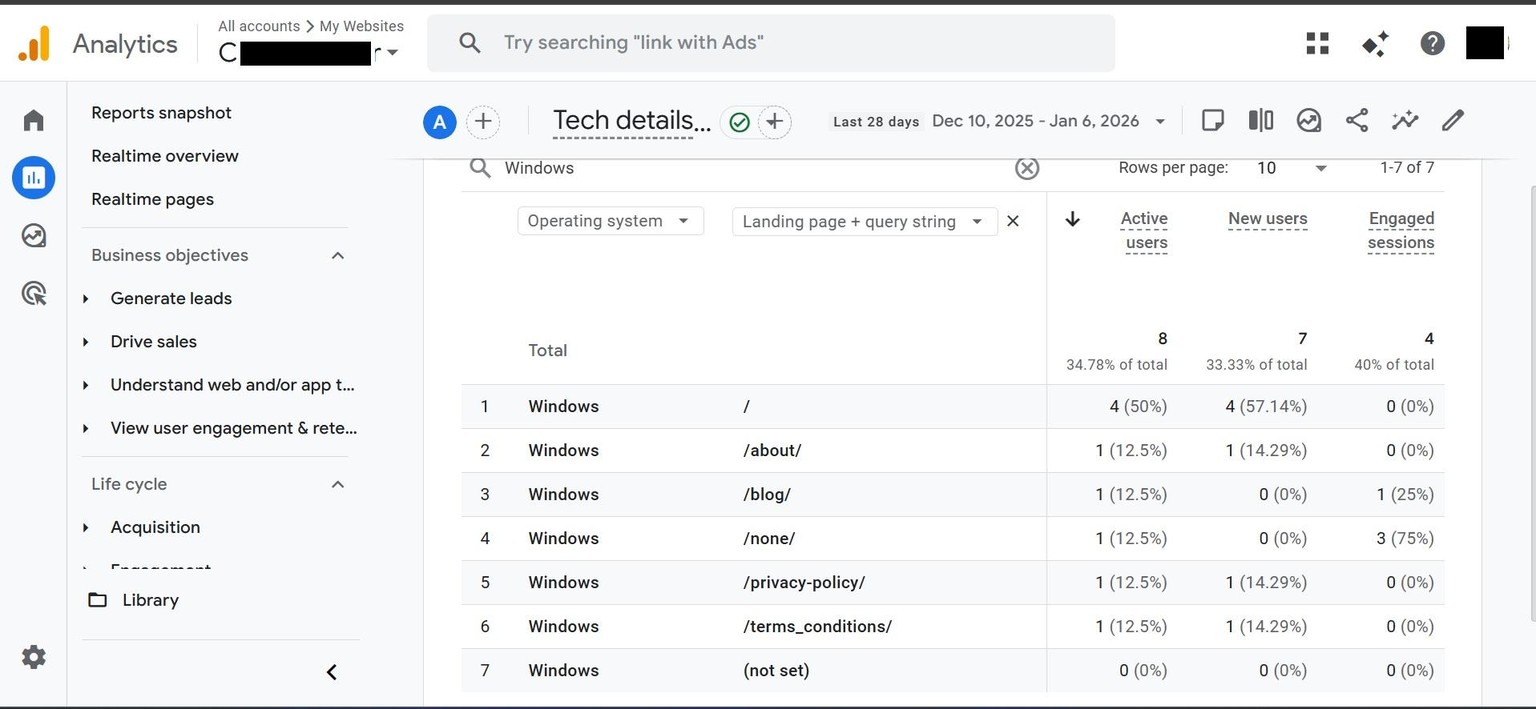Viewport: 1536px width, 709px height.
Task: Open Landing page + query string dropdown
Action: tap(865, 221)
